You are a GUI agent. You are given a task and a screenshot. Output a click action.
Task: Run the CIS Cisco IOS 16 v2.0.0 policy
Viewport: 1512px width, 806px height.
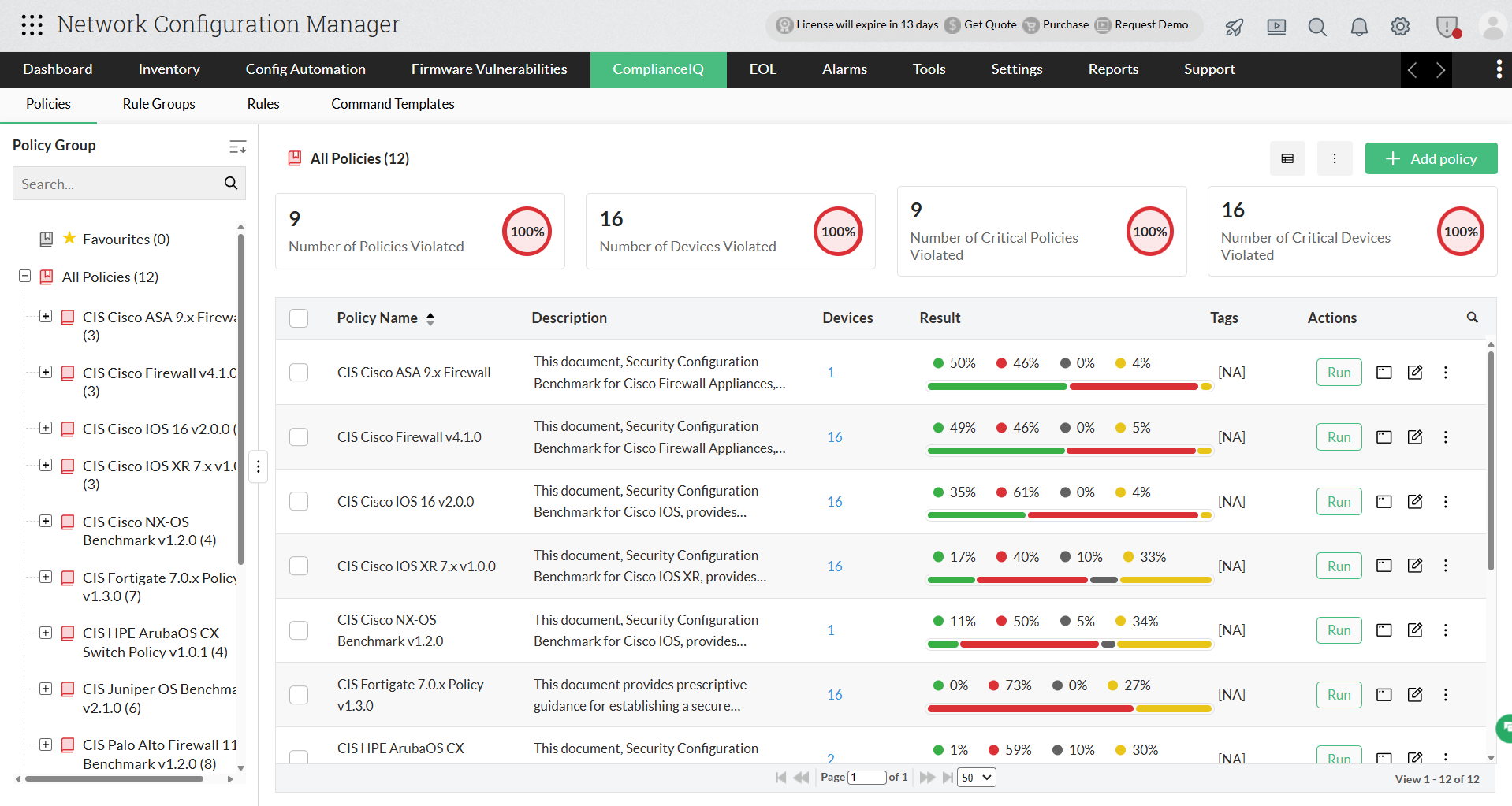click(x=1339, y=502)
